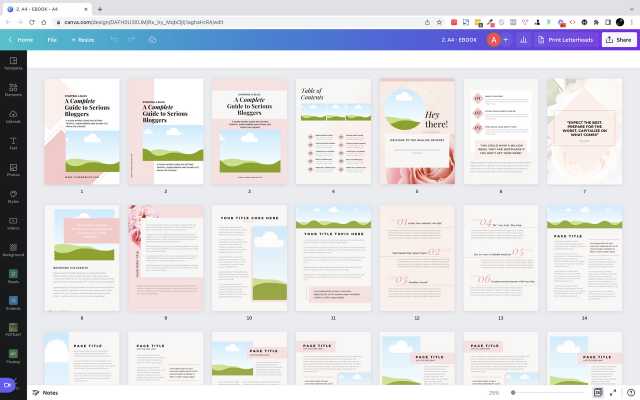Image resolution: width=640 pixels, height=400 pixels.
Task: Go back to Home
Action: click(21, 40)
